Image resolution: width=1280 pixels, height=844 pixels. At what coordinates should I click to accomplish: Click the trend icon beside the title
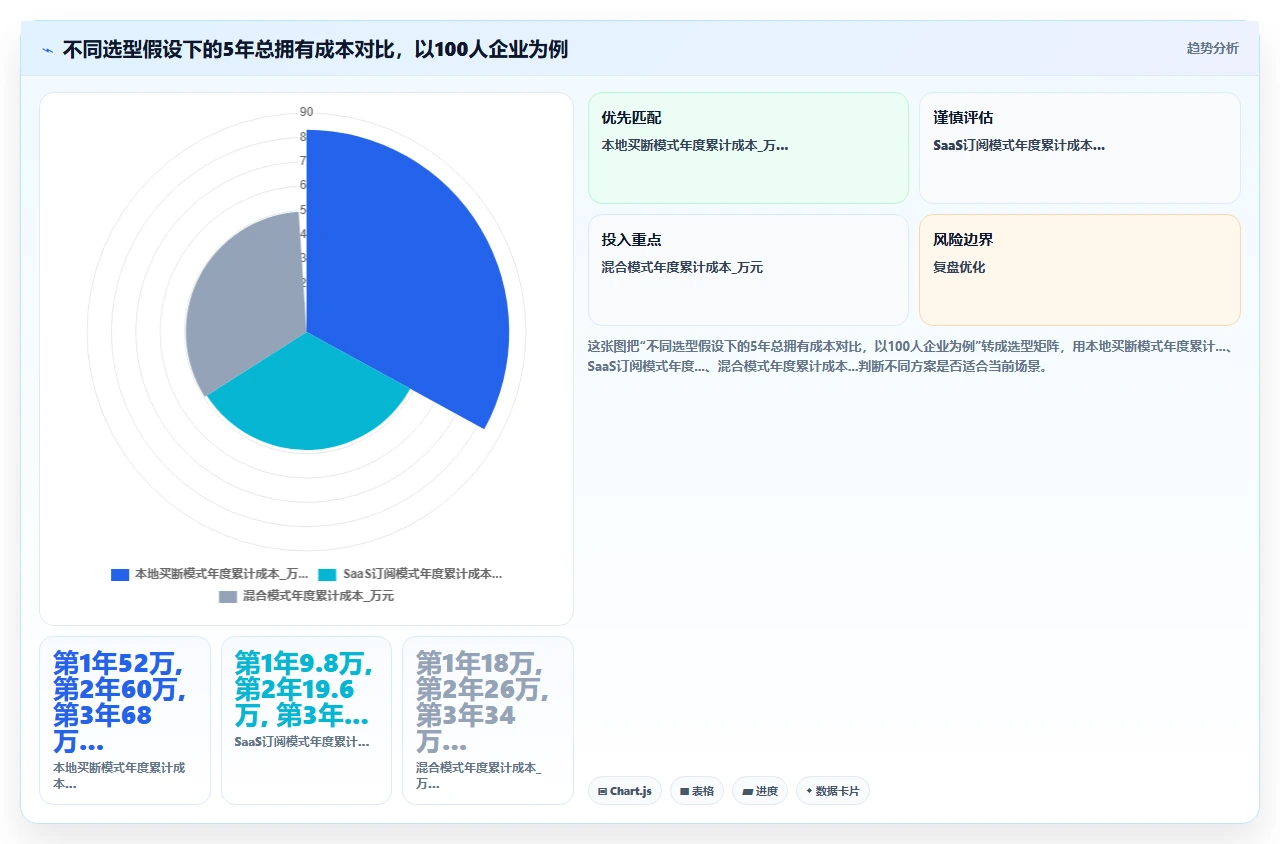pos(48,49)
